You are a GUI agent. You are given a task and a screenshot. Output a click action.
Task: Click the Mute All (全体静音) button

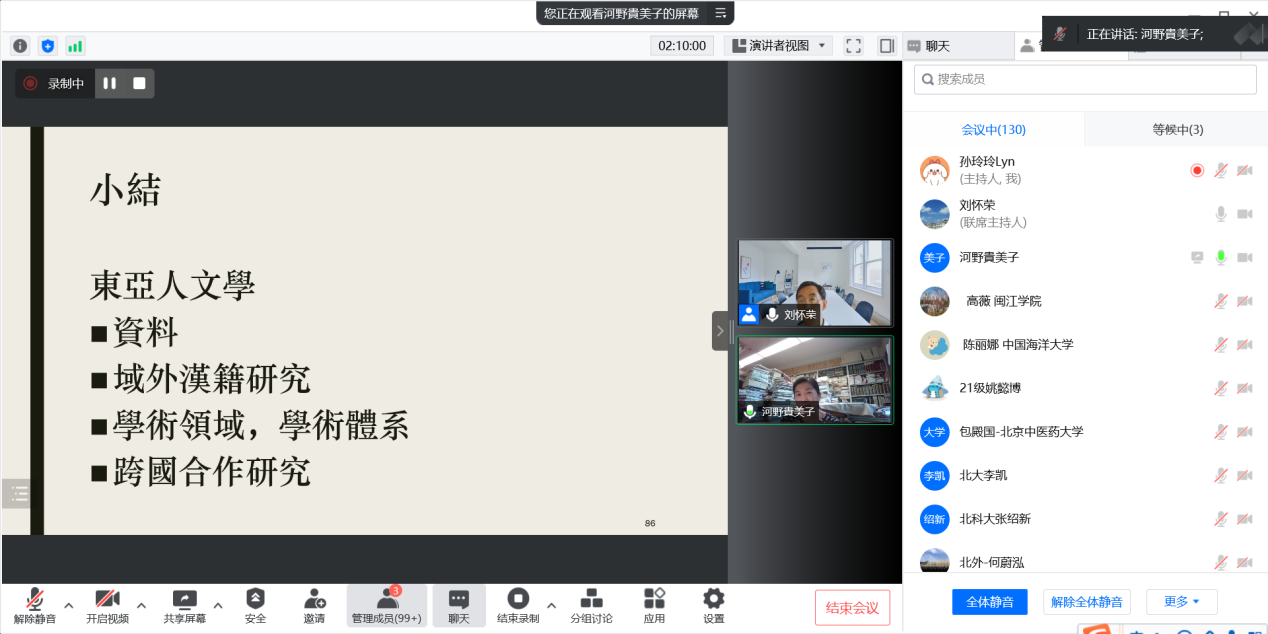point(989,602)
